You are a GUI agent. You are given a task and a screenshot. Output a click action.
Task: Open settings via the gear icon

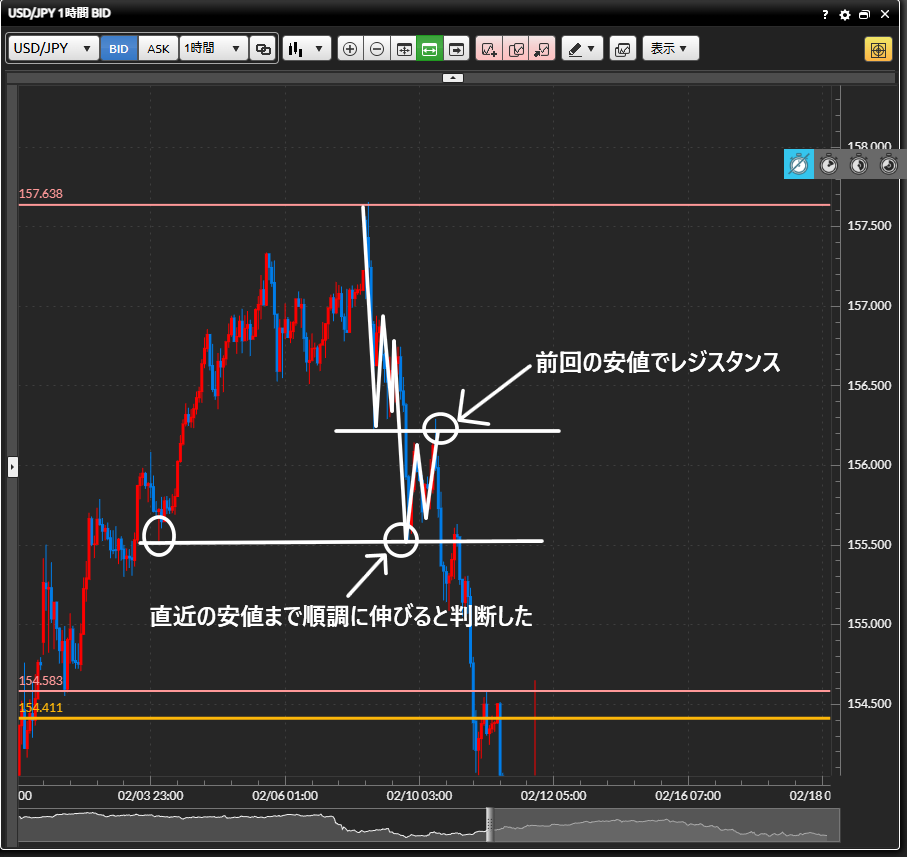(x=845, y=15)
